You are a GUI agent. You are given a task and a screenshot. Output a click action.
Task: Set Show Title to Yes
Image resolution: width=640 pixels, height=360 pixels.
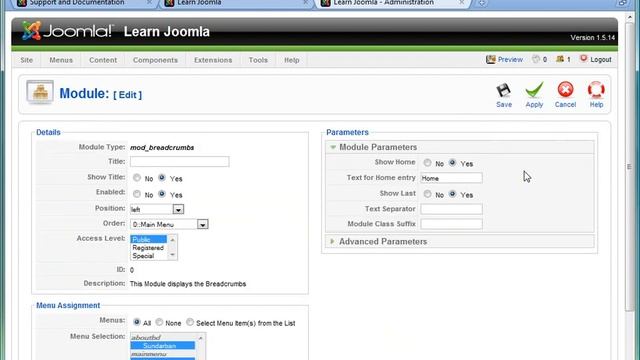[162, 178]
